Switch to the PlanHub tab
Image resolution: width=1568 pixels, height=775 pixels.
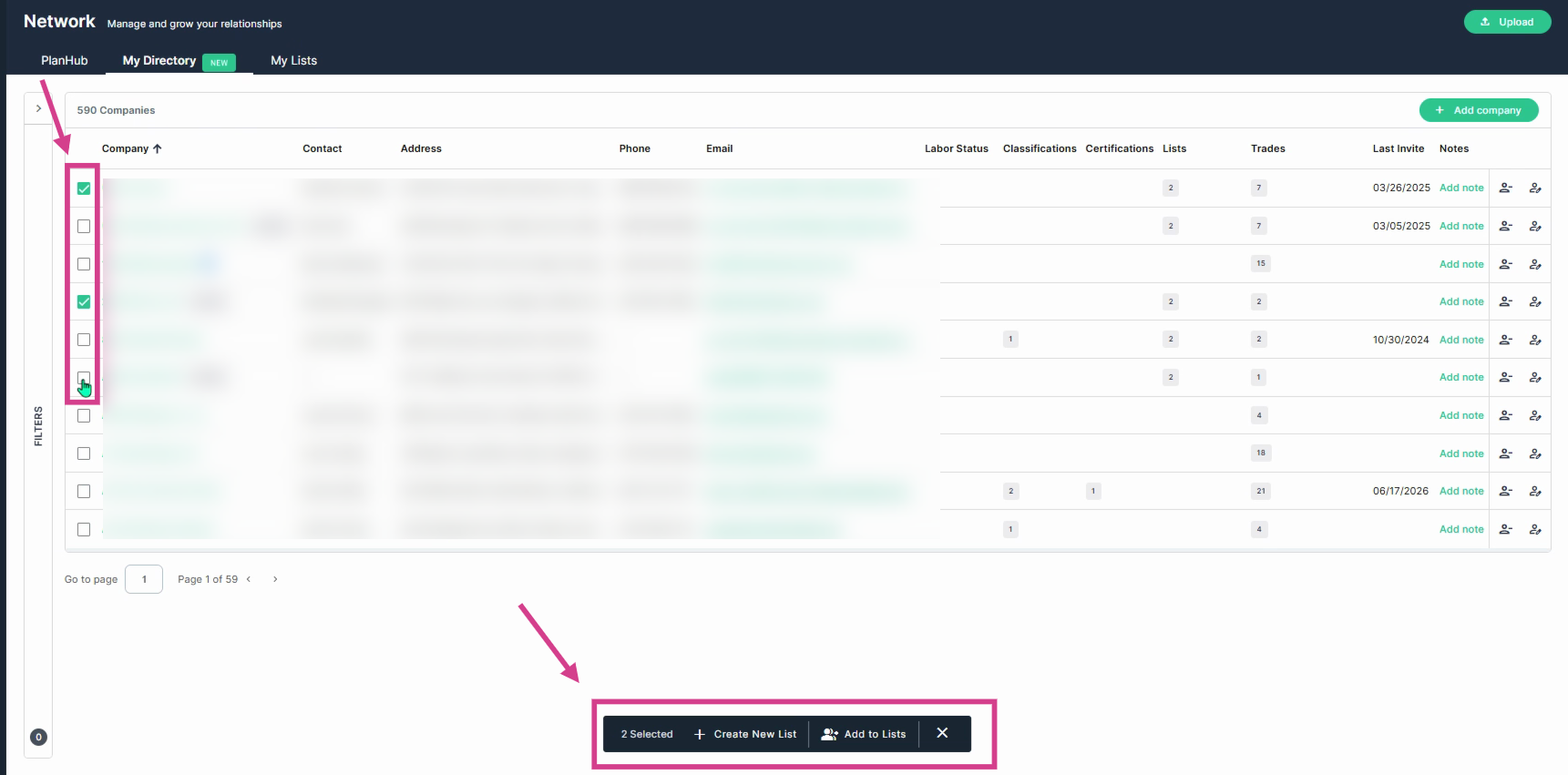click(x=65, y=60)
